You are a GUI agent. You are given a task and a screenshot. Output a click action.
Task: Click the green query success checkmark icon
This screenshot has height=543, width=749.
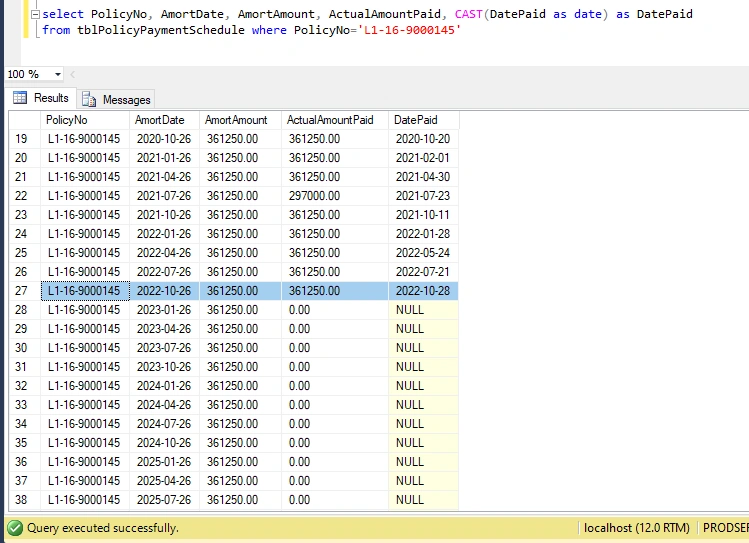click(15, 528)
